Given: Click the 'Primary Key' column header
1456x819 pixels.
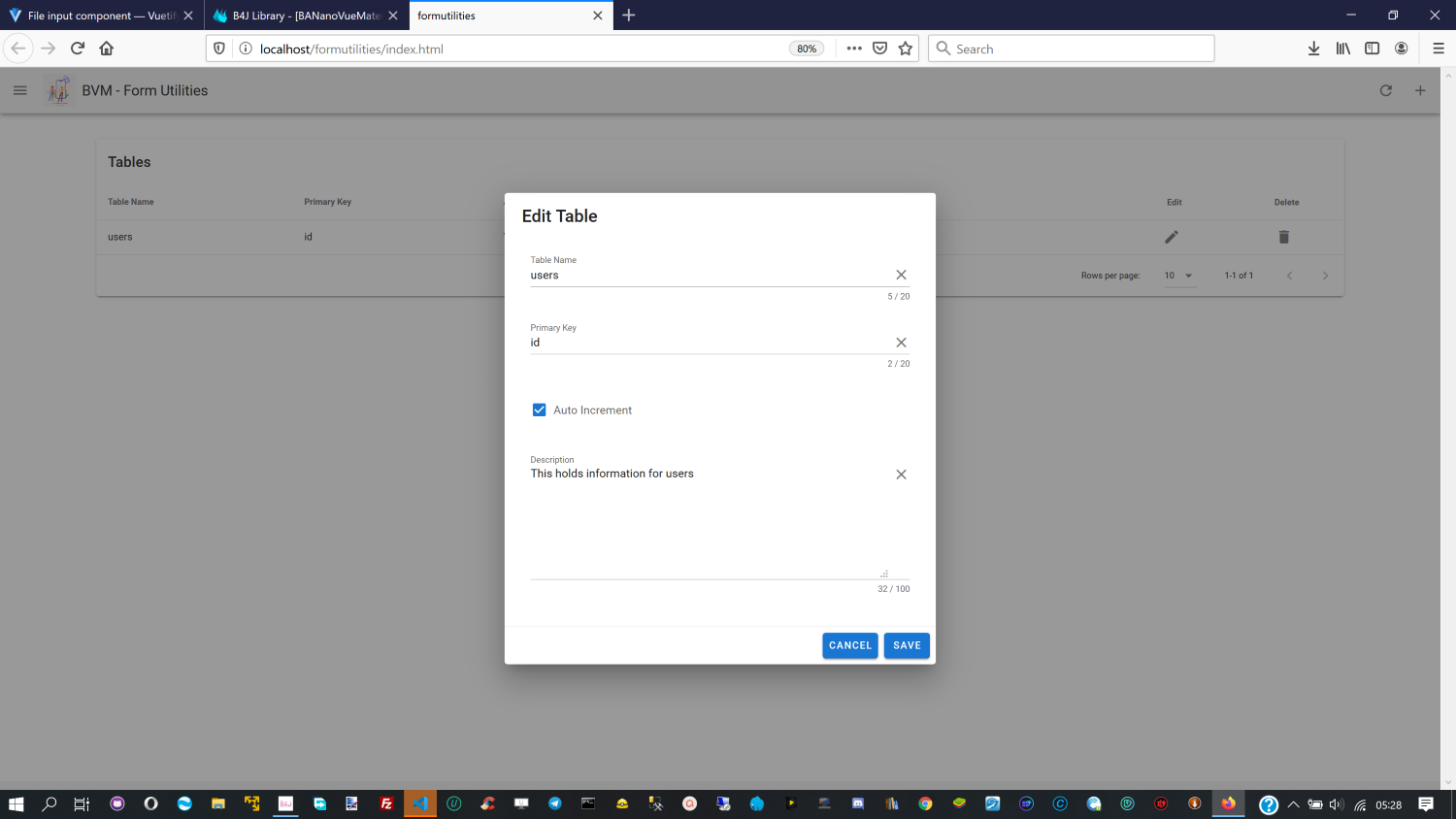Looking at the screenshot, I should [x=328, y=202].
